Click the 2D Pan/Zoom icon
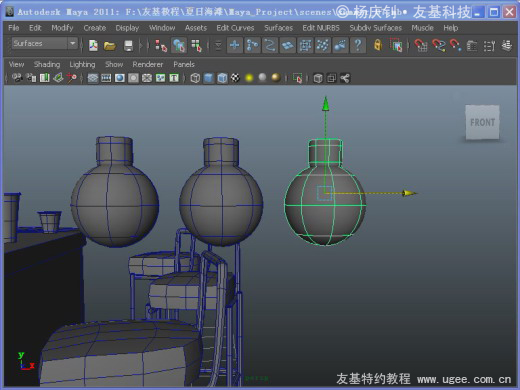520x390 pixels. click(72, 78)
